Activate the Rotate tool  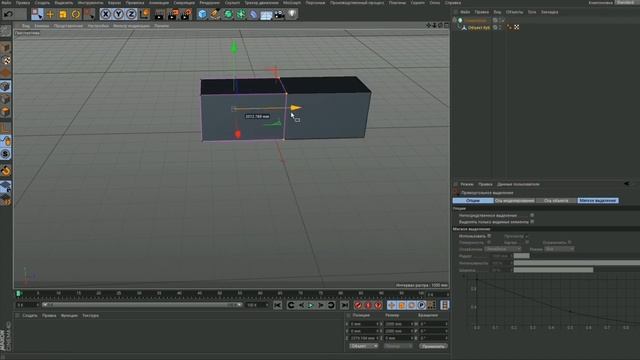click(76, 14)
